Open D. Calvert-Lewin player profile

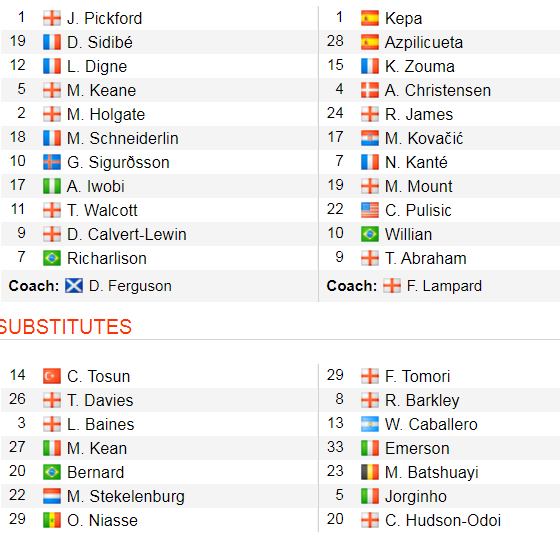(127, 234)
